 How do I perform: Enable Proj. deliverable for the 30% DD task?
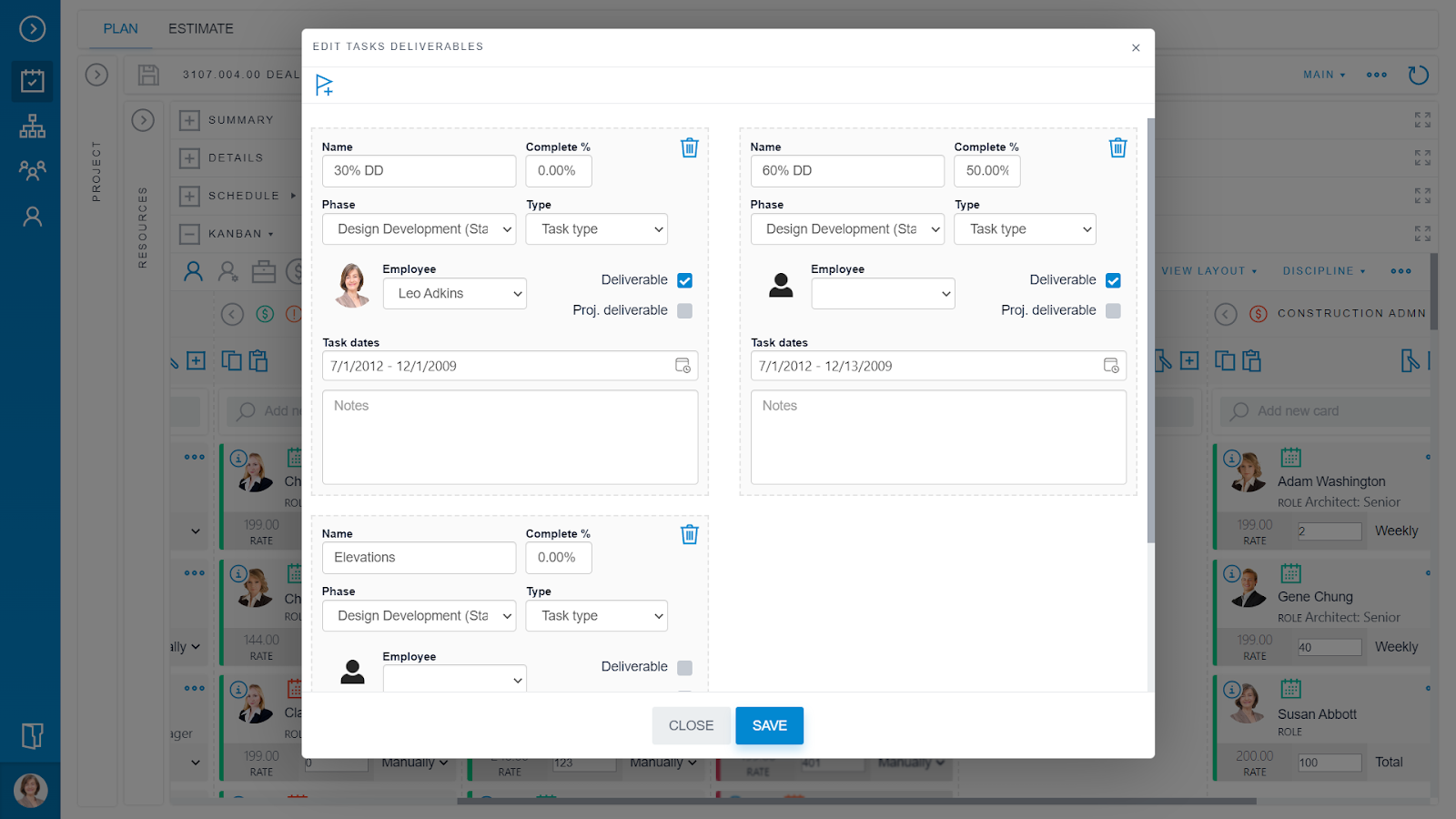pos(684,310)
